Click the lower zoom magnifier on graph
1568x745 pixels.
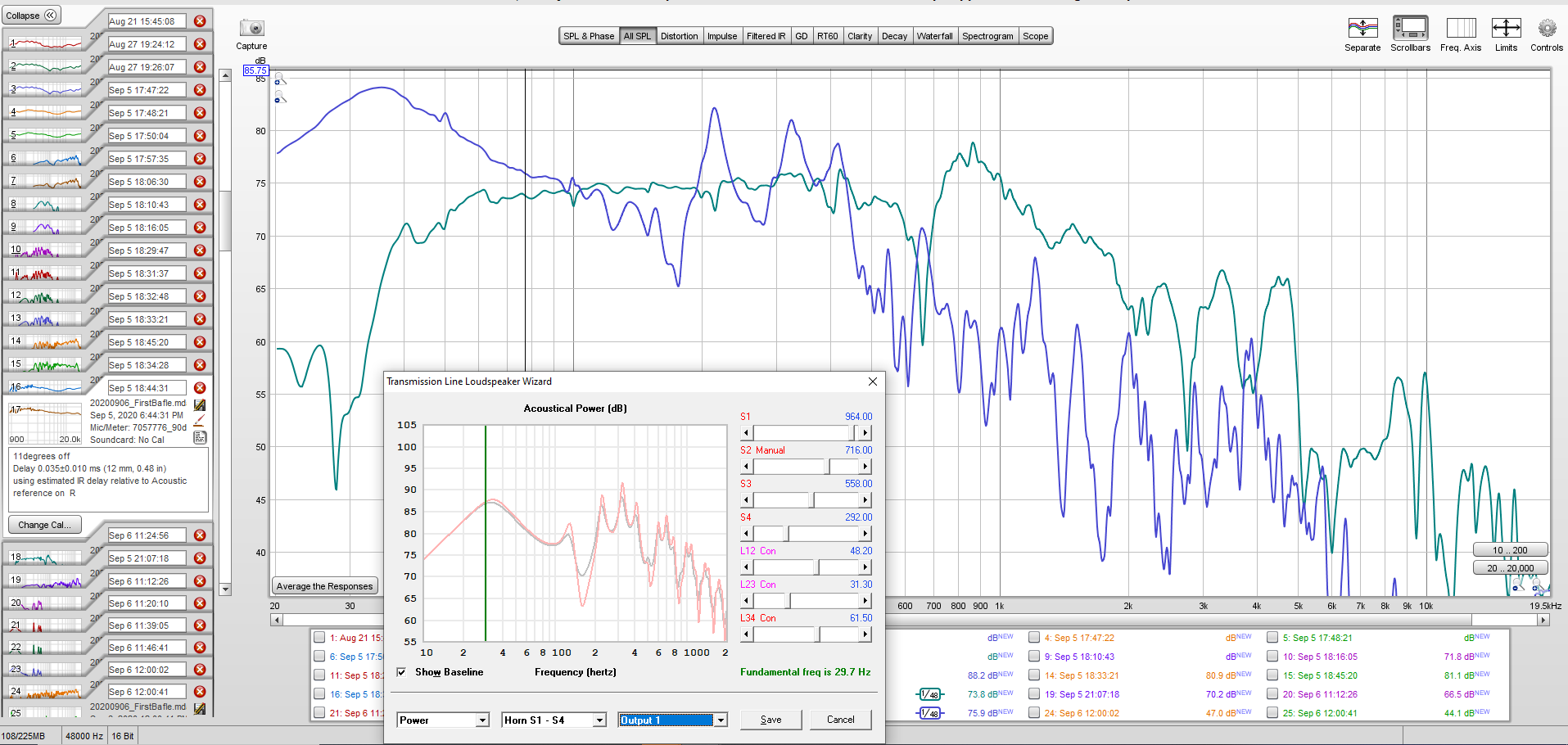click(279, 97)
